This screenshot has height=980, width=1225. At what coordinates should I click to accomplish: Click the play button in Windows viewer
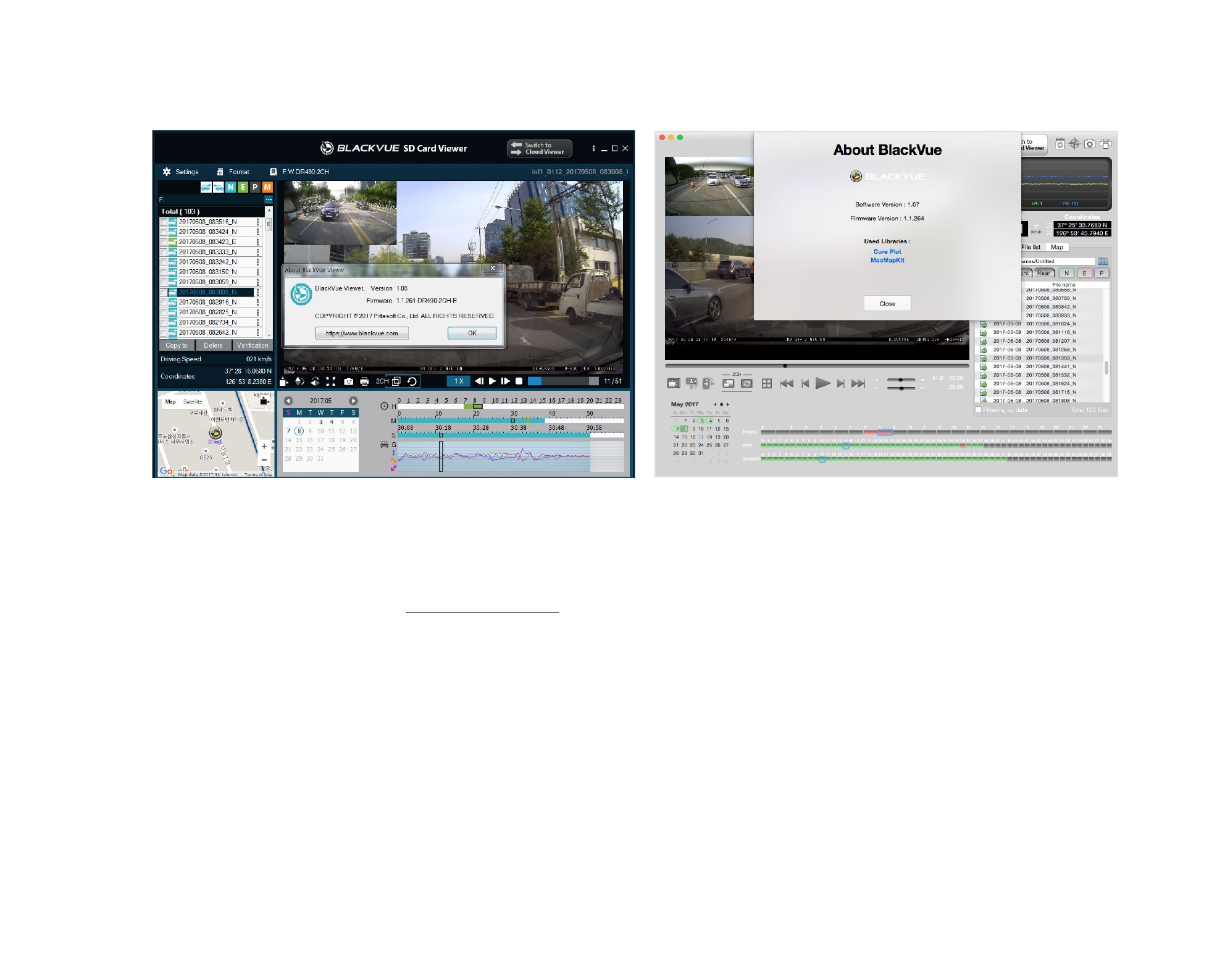492,381
